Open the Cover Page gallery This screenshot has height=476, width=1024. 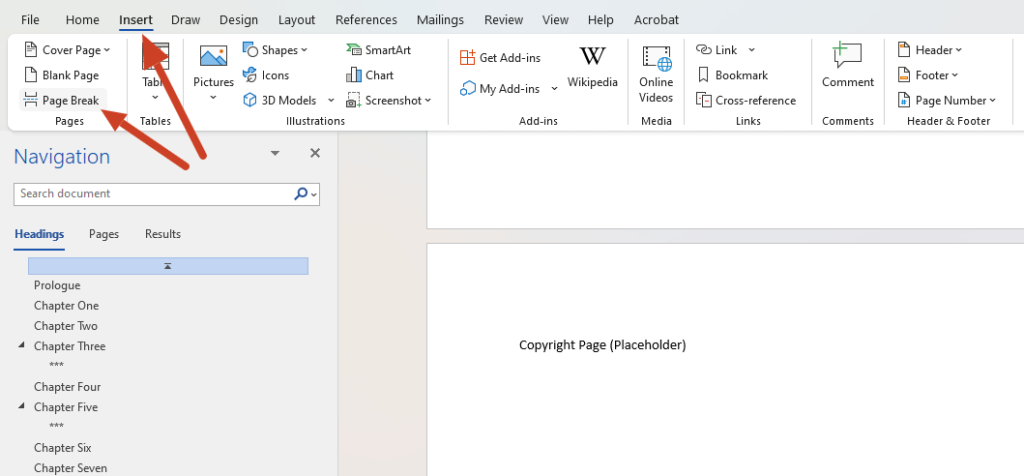pos(67,50)
